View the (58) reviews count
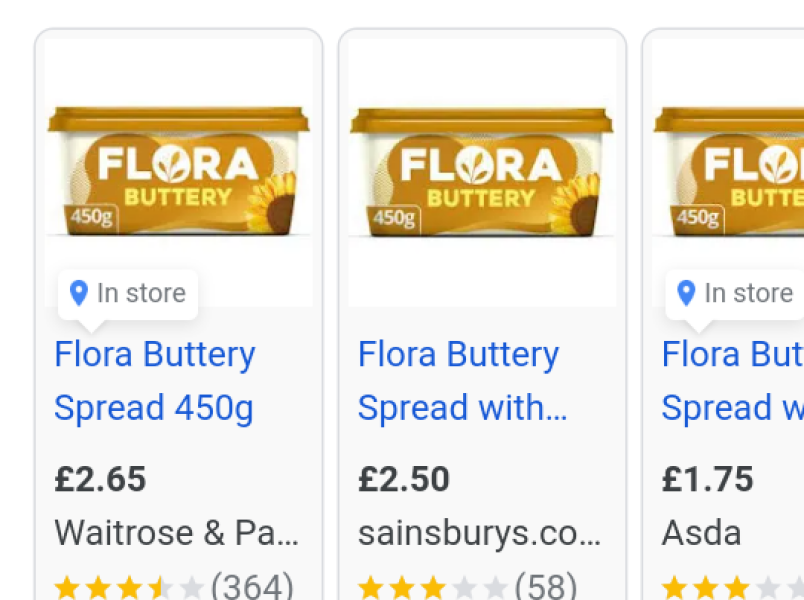804x600 pixels. (545, 587)
